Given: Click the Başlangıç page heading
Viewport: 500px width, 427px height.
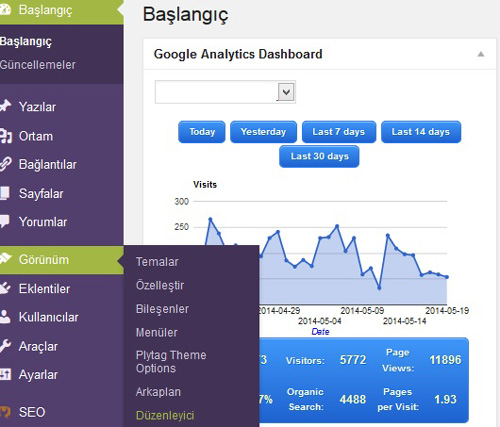Looking at the screenshot, I should 185,16.
